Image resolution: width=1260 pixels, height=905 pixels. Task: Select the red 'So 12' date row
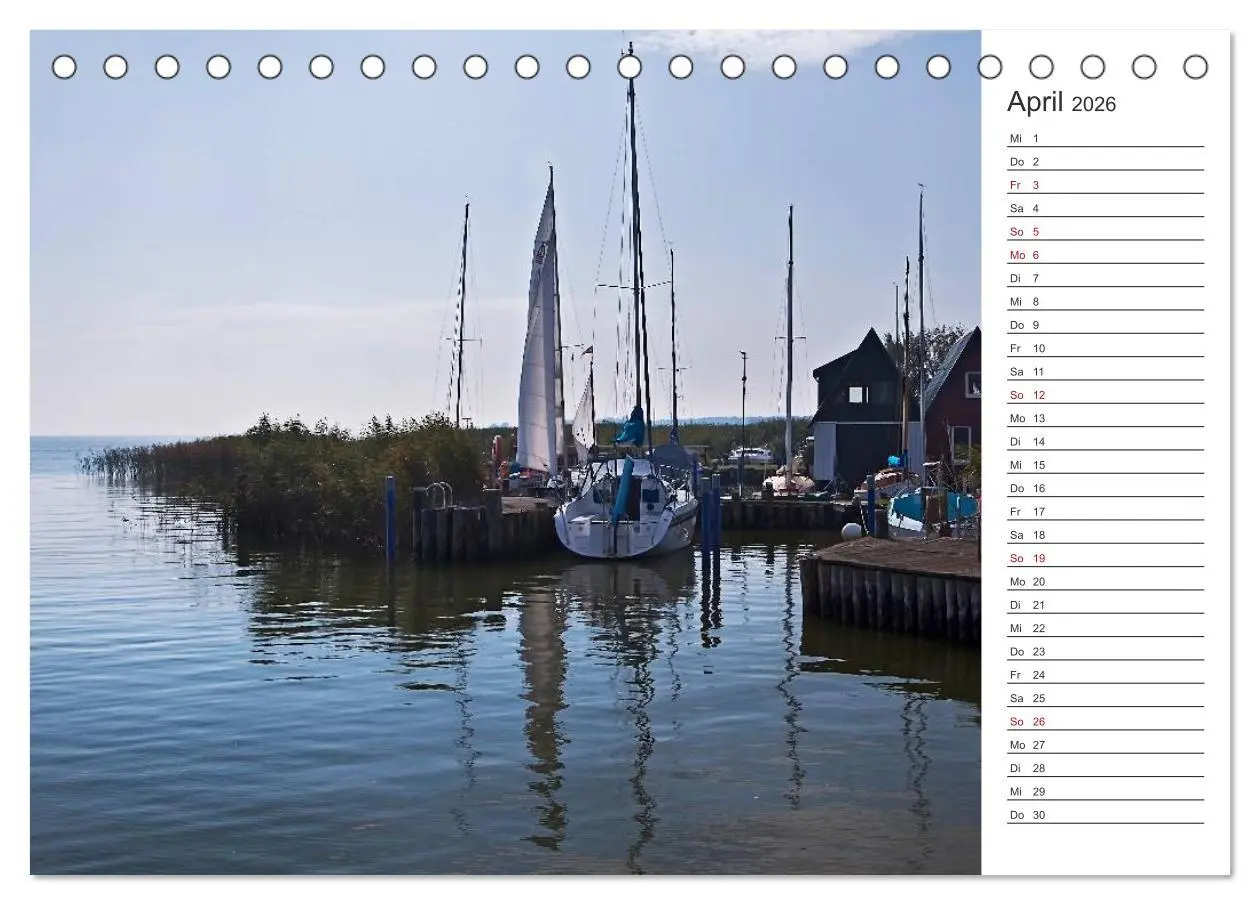[1105, 395]
